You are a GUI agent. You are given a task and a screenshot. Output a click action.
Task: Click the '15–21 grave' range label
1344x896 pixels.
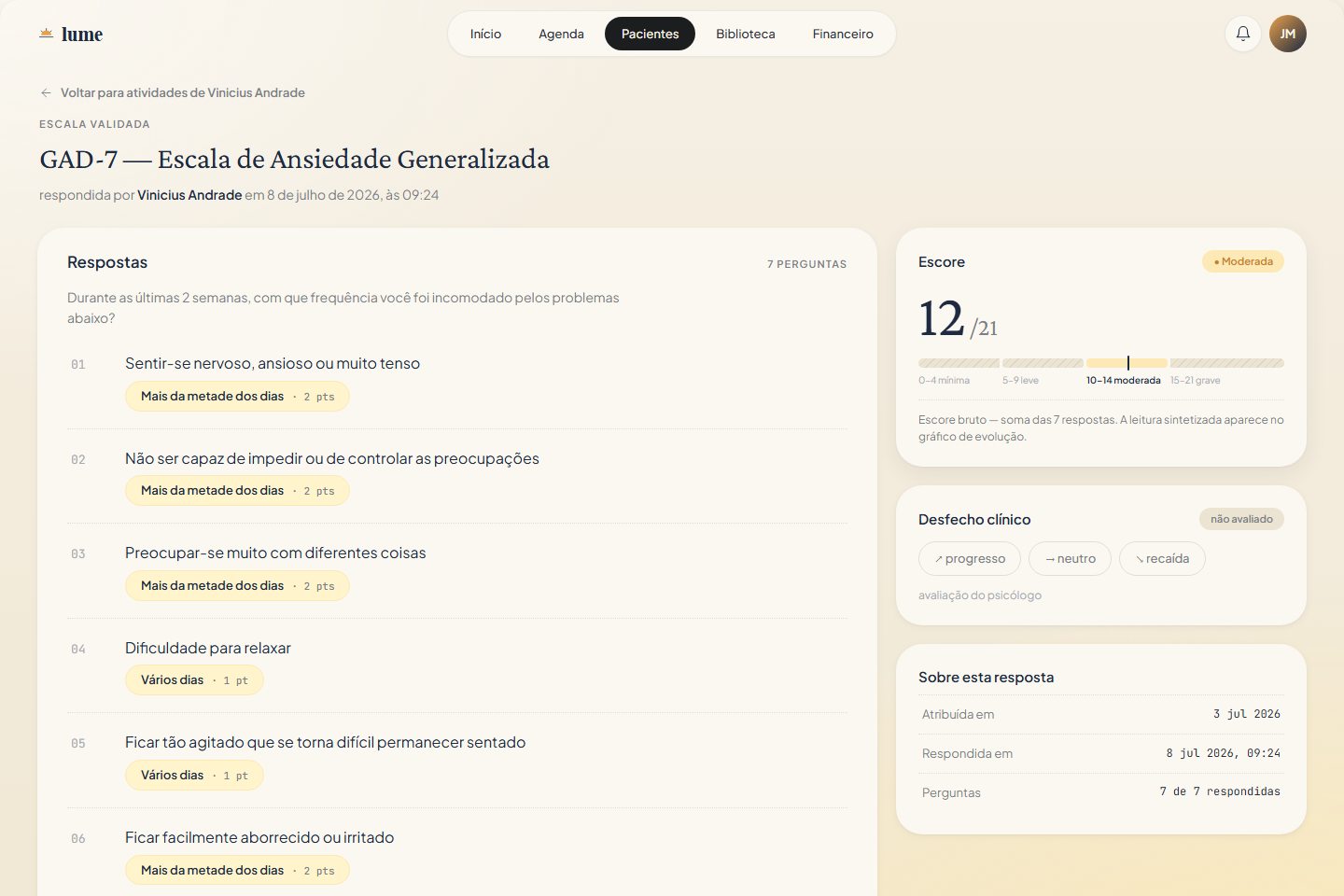click(1196, 380)
